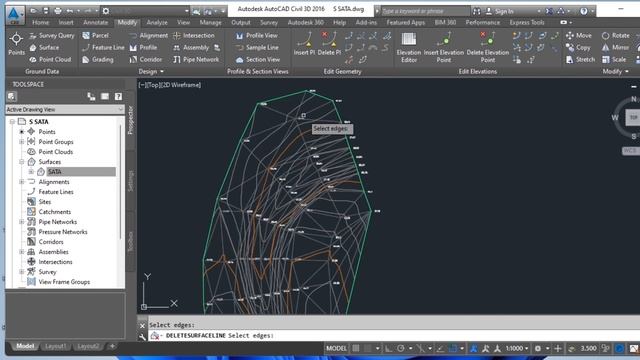The image size is (640, 360).
Task: Click the DELETESURFACELINE command line input
Action: coord(394,336)
